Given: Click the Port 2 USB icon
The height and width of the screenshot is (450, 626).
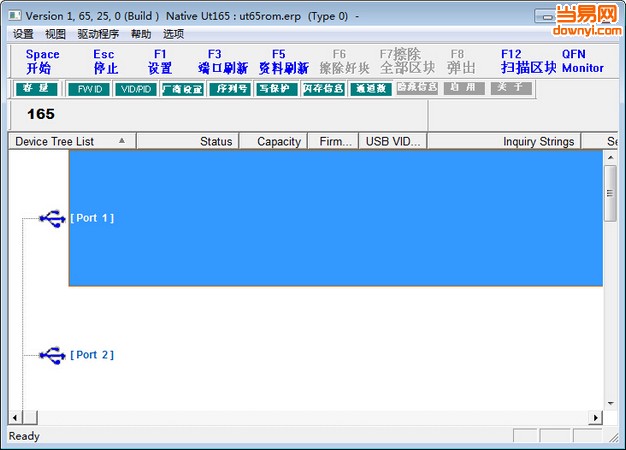Looking at the screenshot, I should pyautogui.click(x=52, y=354).
